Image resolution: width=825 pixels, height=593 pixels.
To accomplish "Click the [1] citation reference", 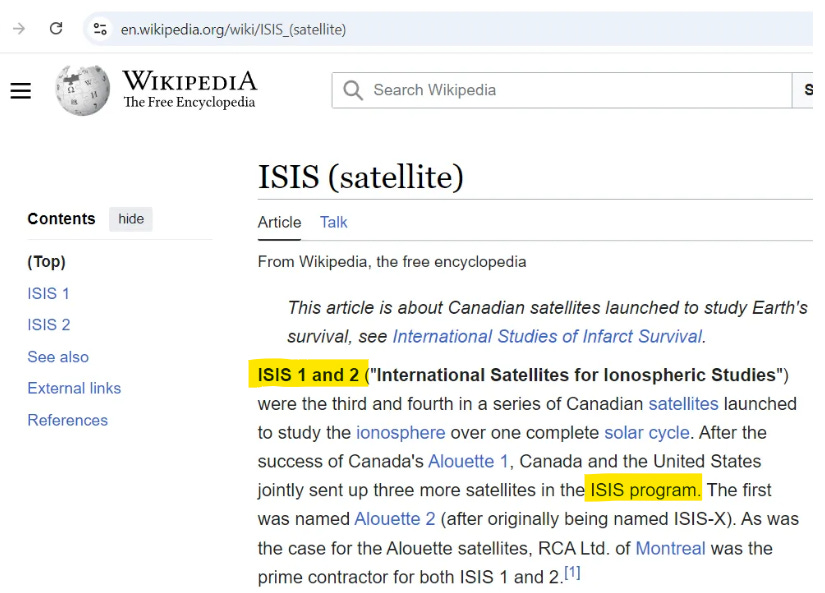I will [572, 572].
